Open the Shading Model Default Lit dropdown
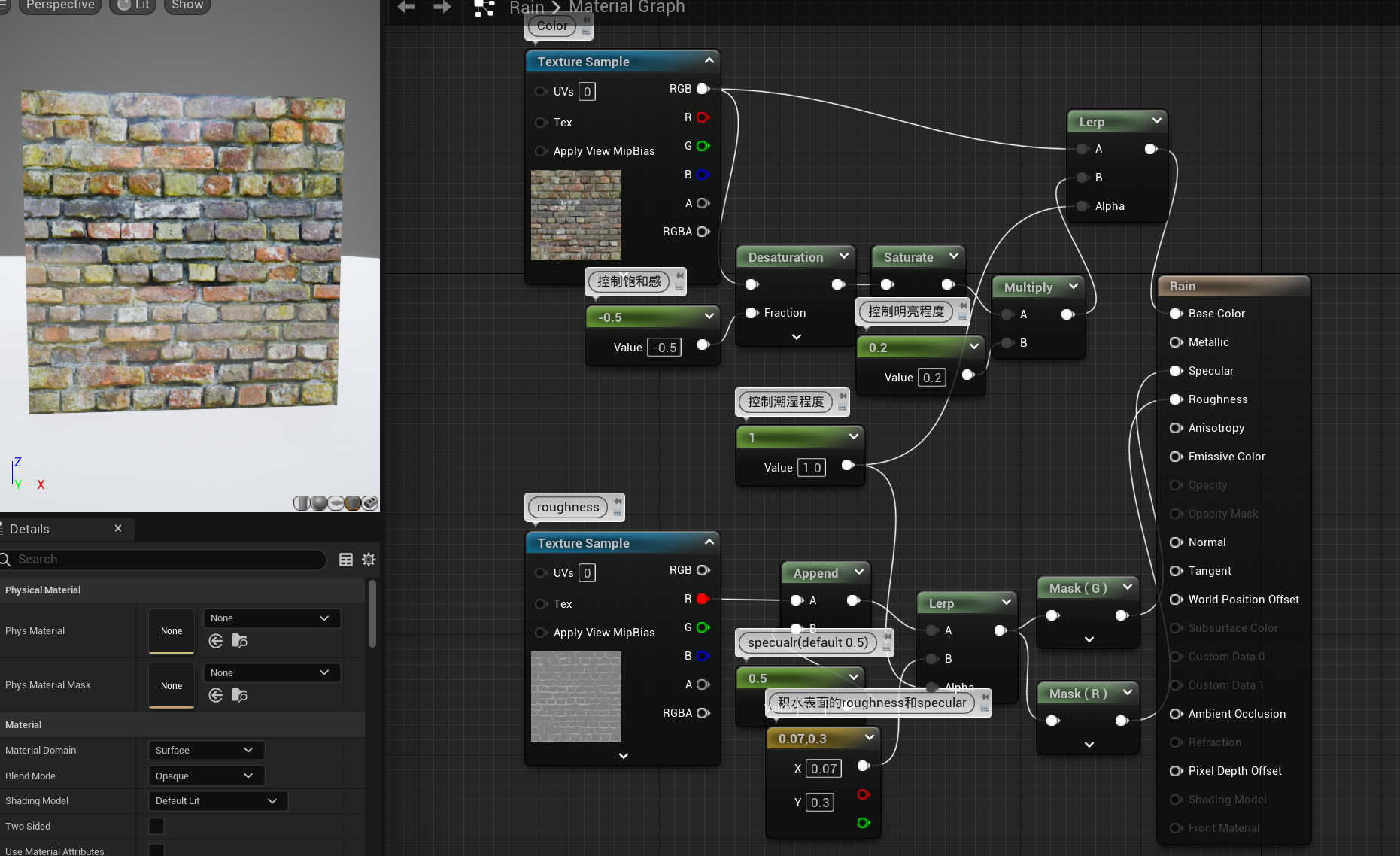Screen dimensions: 1400x856 coord(218,800)
